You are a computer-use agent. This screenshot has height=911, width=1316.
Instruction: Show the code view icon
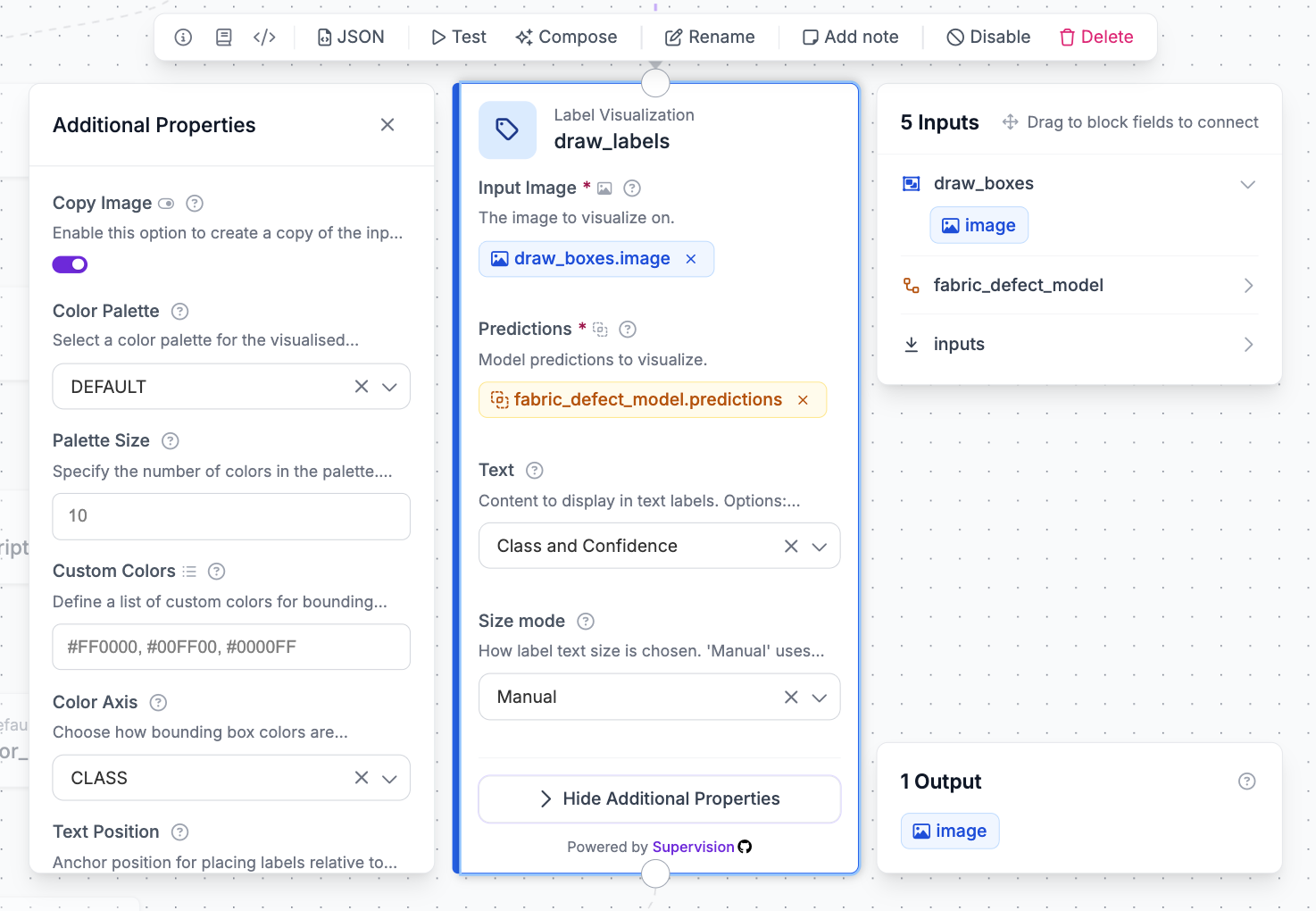pos(264,38)
